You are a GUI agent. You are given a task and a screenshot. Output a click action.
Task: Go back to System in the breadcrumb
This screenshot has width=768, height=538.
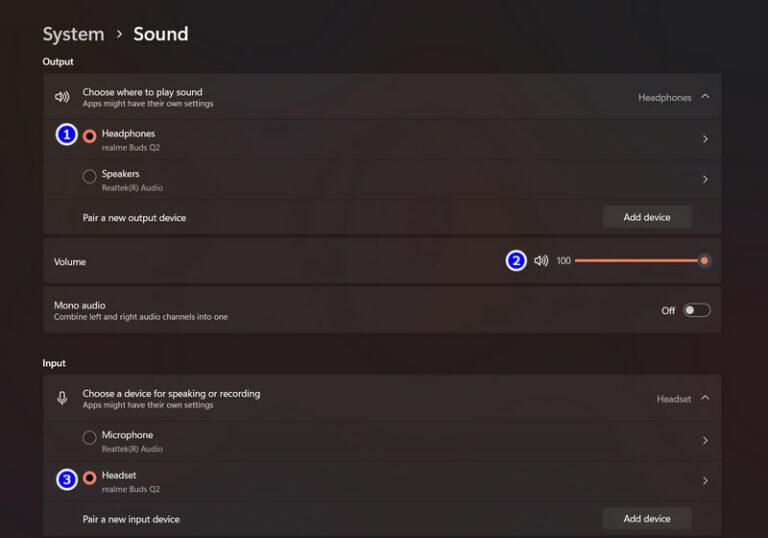pos(73,34)
